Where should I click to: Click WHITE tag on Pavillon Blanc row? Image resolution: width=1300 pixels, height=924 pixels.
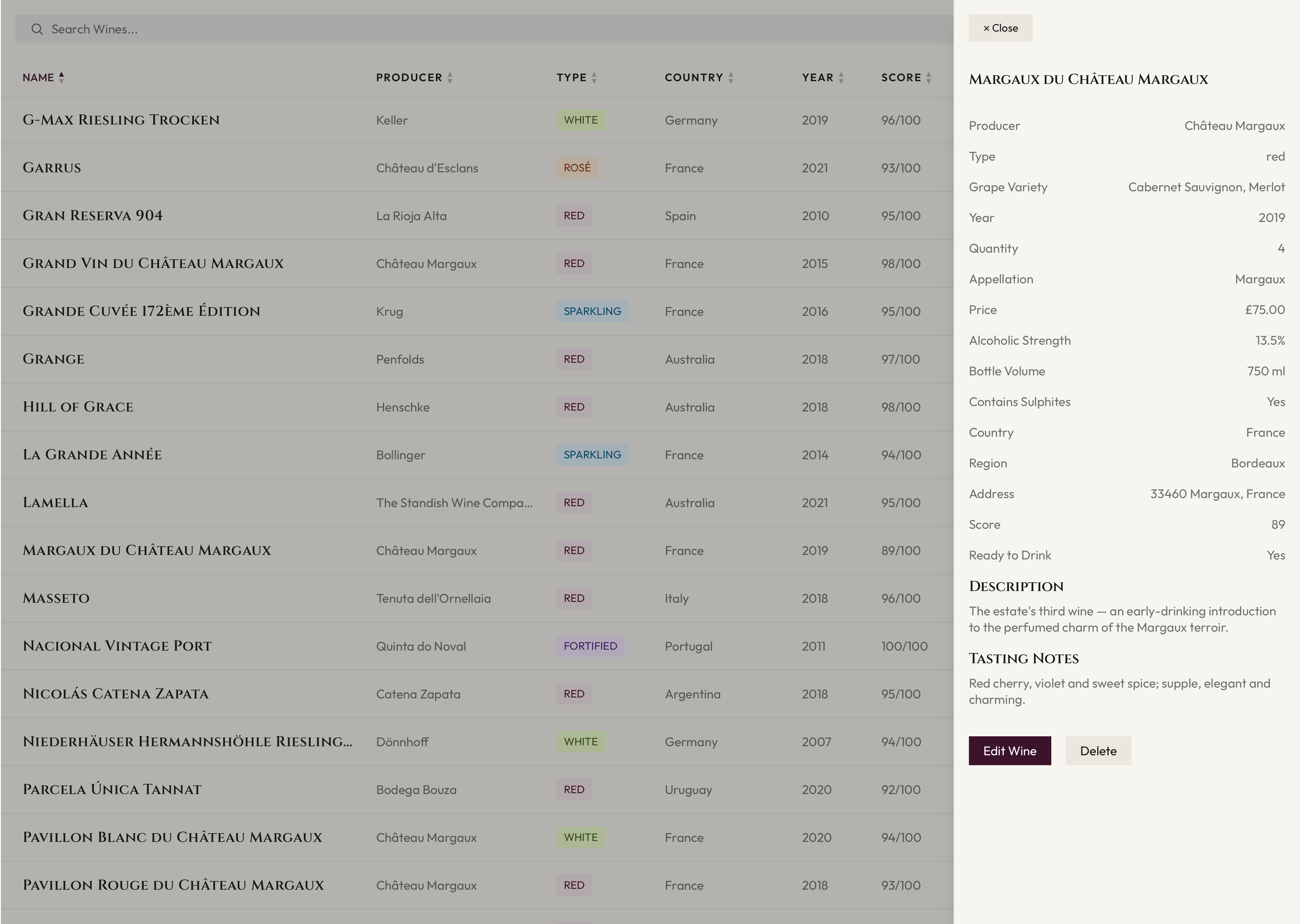click(x=581, y=837)
